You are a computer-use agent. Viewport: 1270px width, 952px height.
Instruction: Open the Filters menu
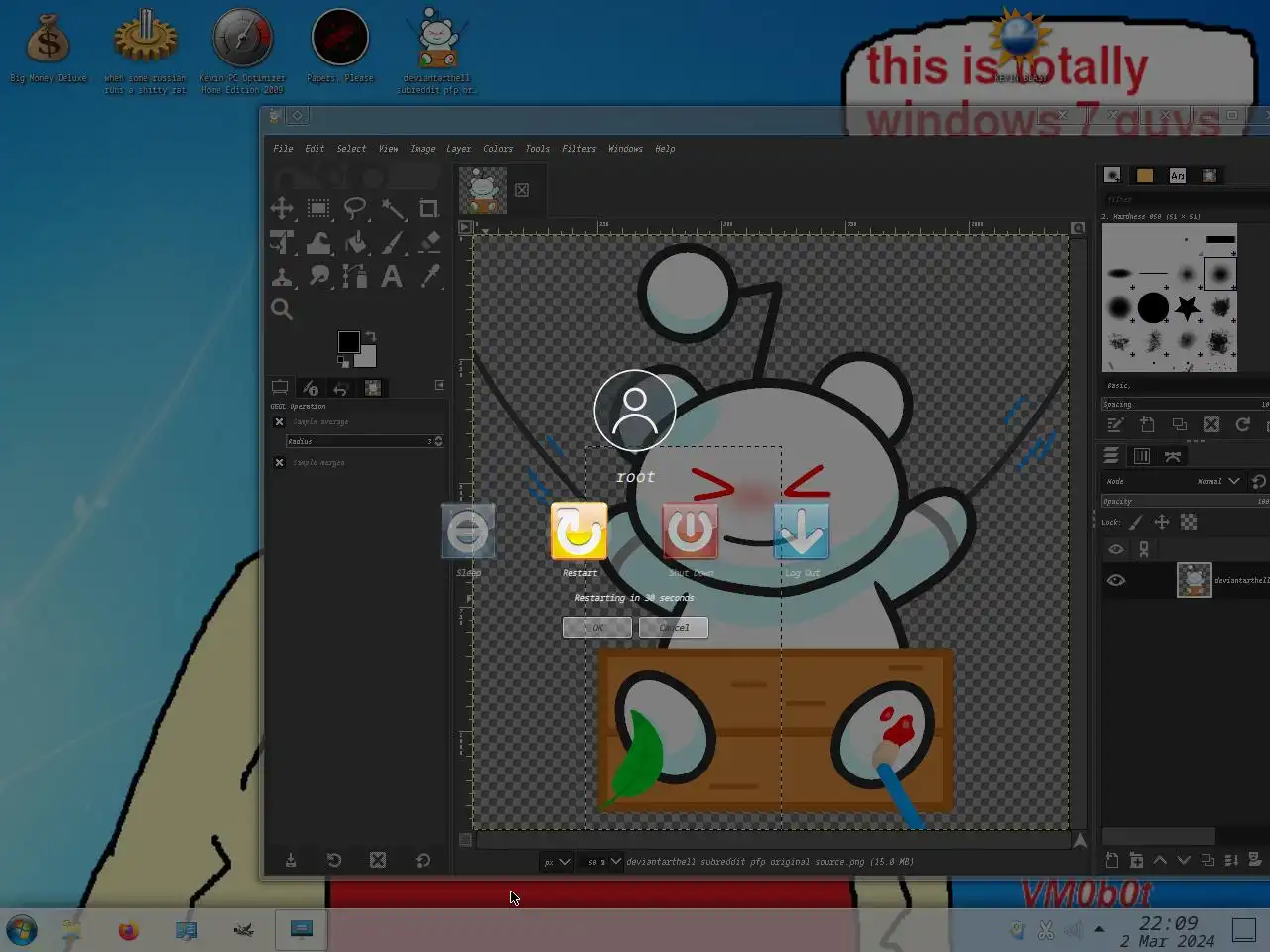coord(578,149)
